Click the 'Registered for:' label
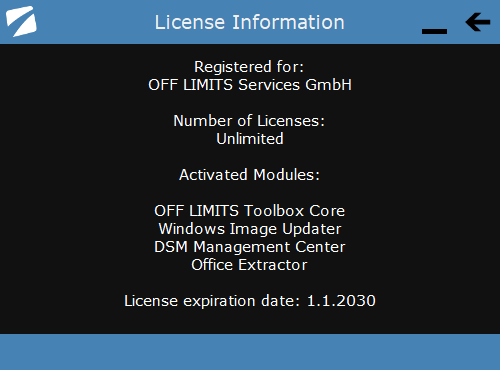The width and height of the screenshot is (500, 370). (249, 67)
